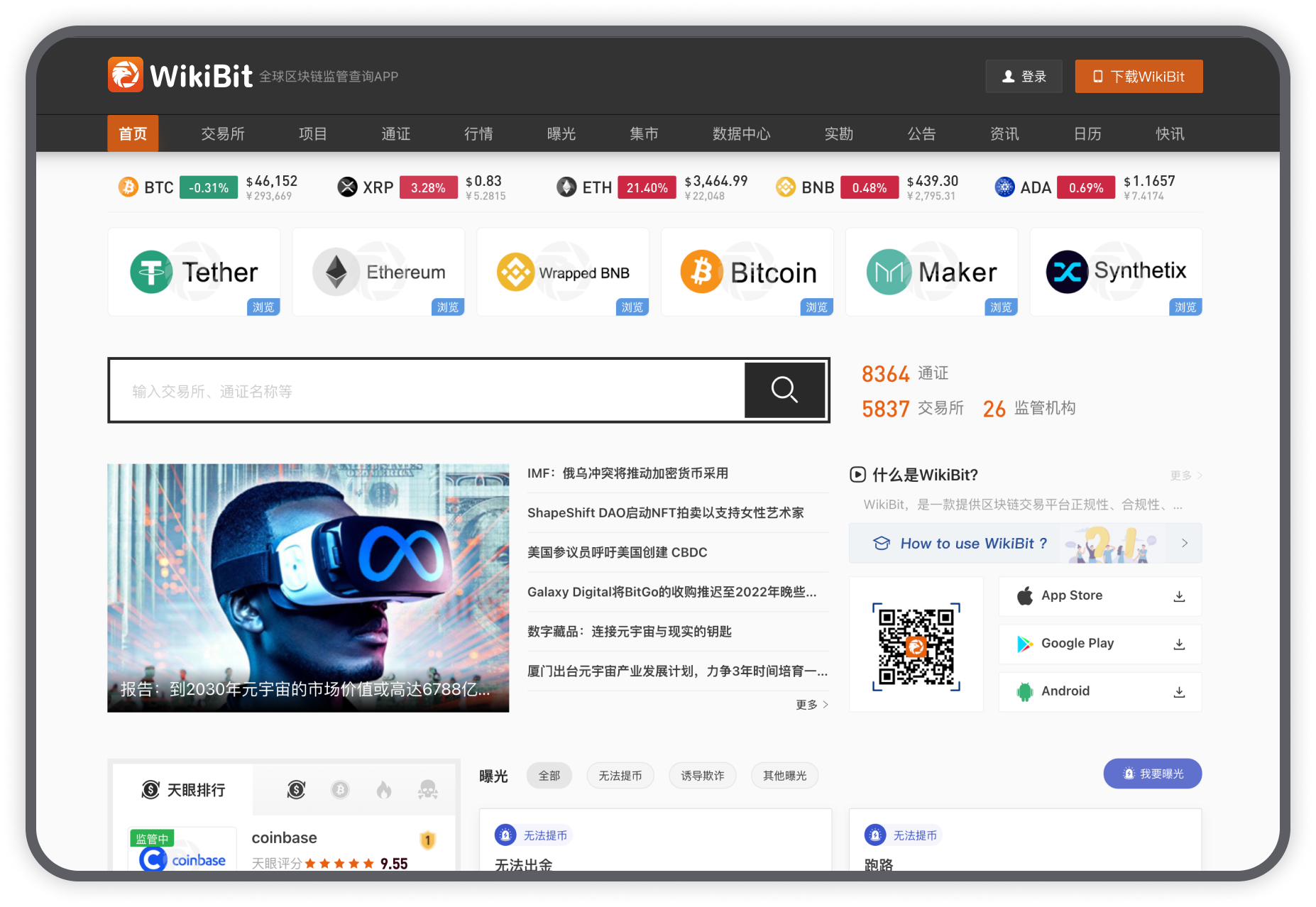Filter exposures by 无法提币 pill
The height and width of the screenshot is (907, 1316).
click(620, 776)
